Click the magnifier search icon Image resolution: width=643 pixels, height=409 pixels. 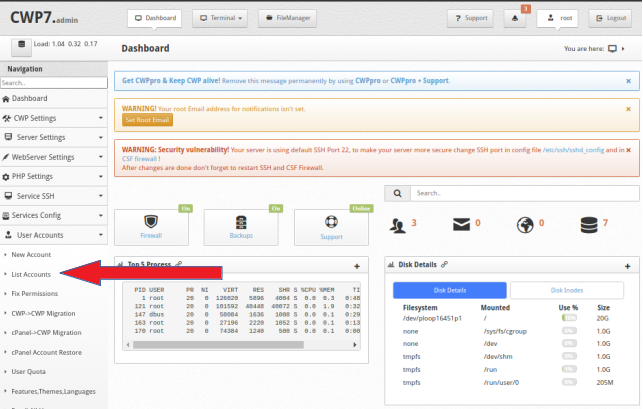397,193
